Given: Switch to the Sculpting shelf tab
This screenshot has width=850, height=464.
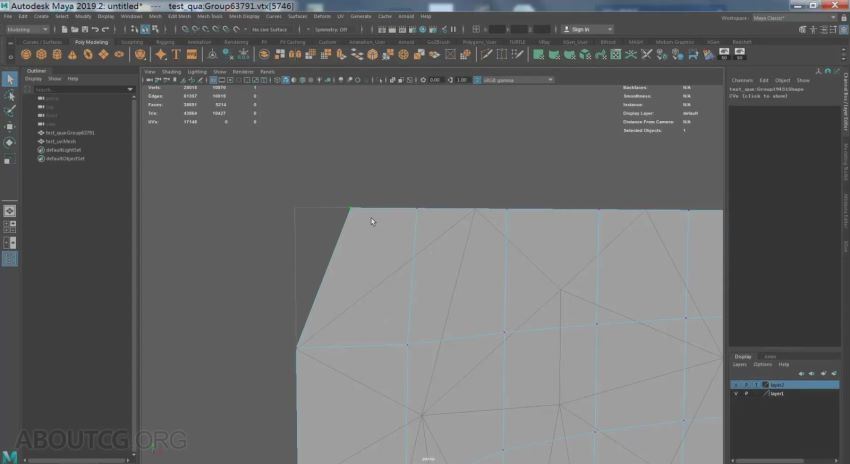Looking at the screenshot, I should (133, 42).
